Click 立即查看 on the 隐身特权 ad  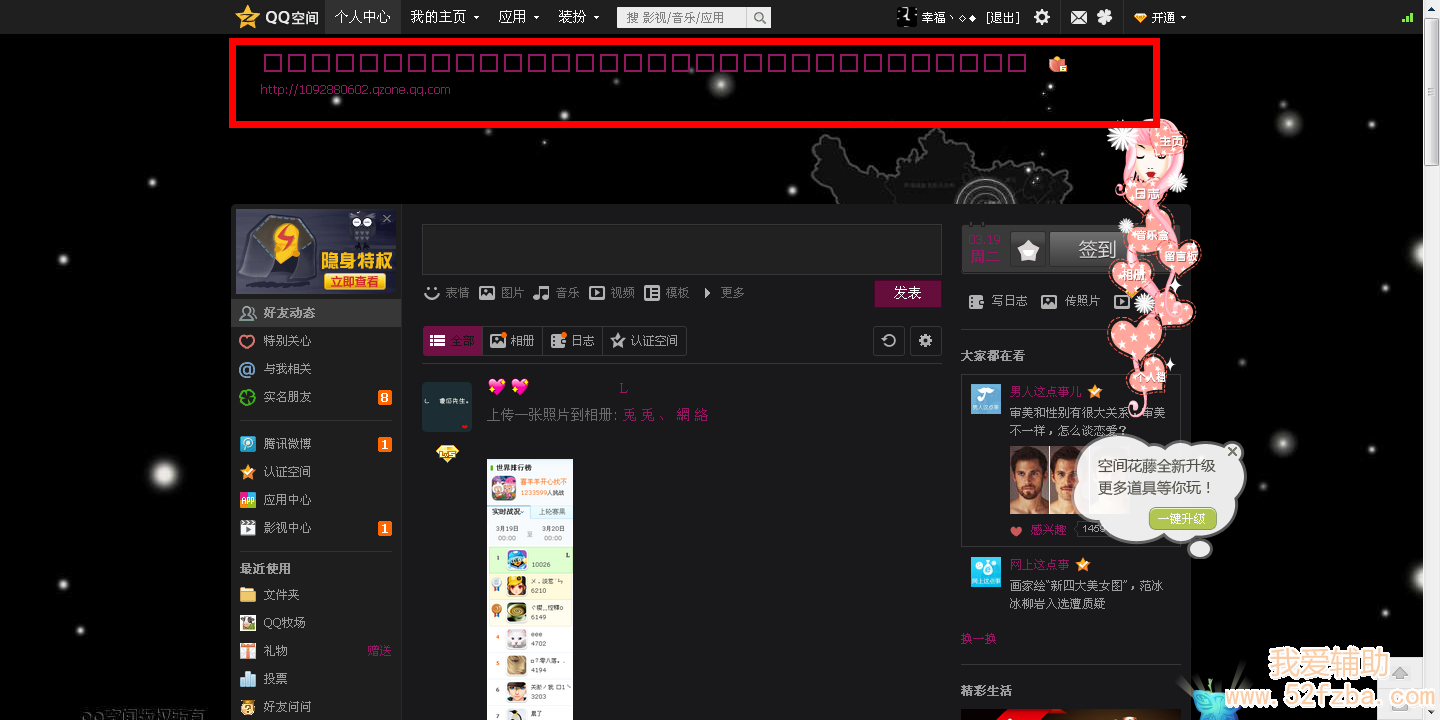pos(354,282)
